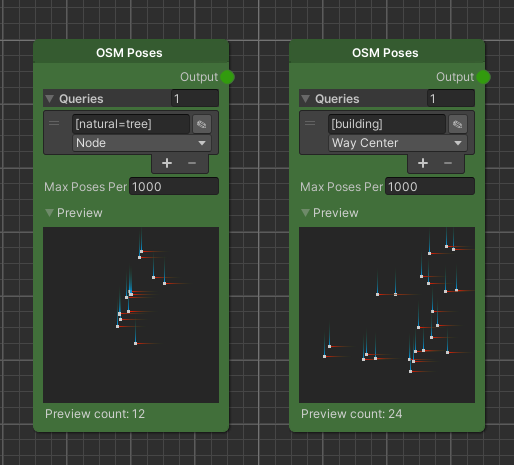Image resolution: width=514 pixels, height=465 pixels.
Task: Click edit icon next to [natural=tree] query
Action: 202,124
